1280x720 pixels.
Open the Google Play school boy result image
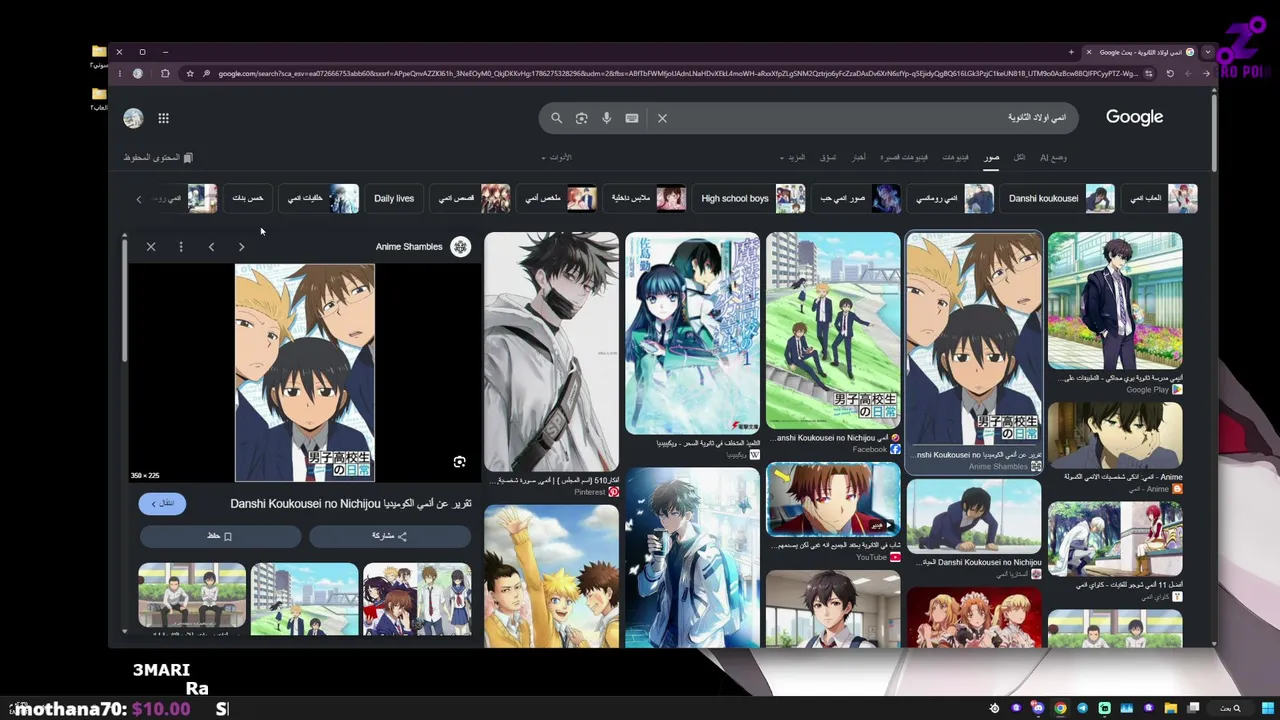tap(1115, 300)
